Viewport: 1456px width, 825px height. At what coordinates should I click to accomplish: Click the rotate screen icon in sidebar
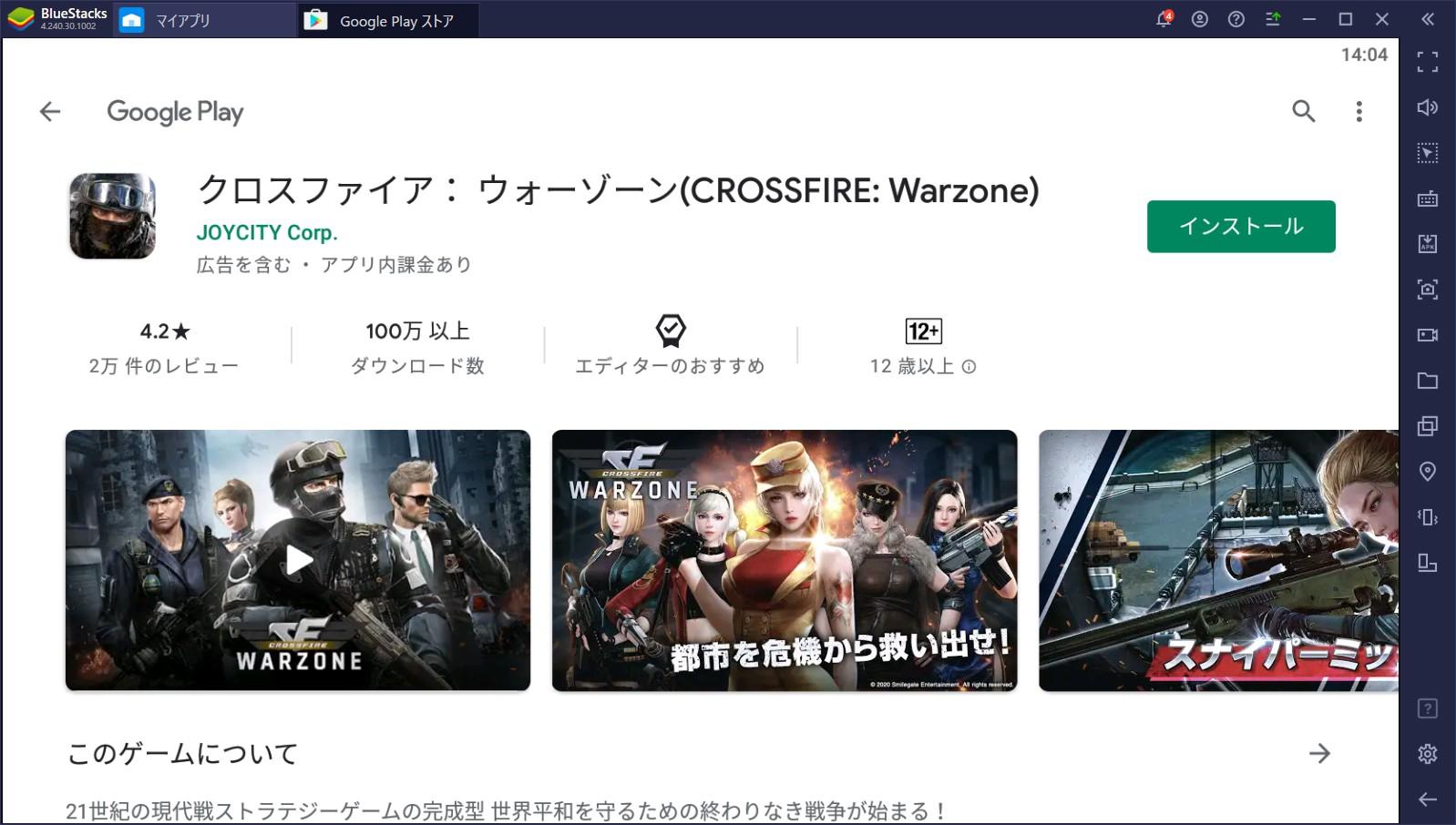tap(1428, 563)
